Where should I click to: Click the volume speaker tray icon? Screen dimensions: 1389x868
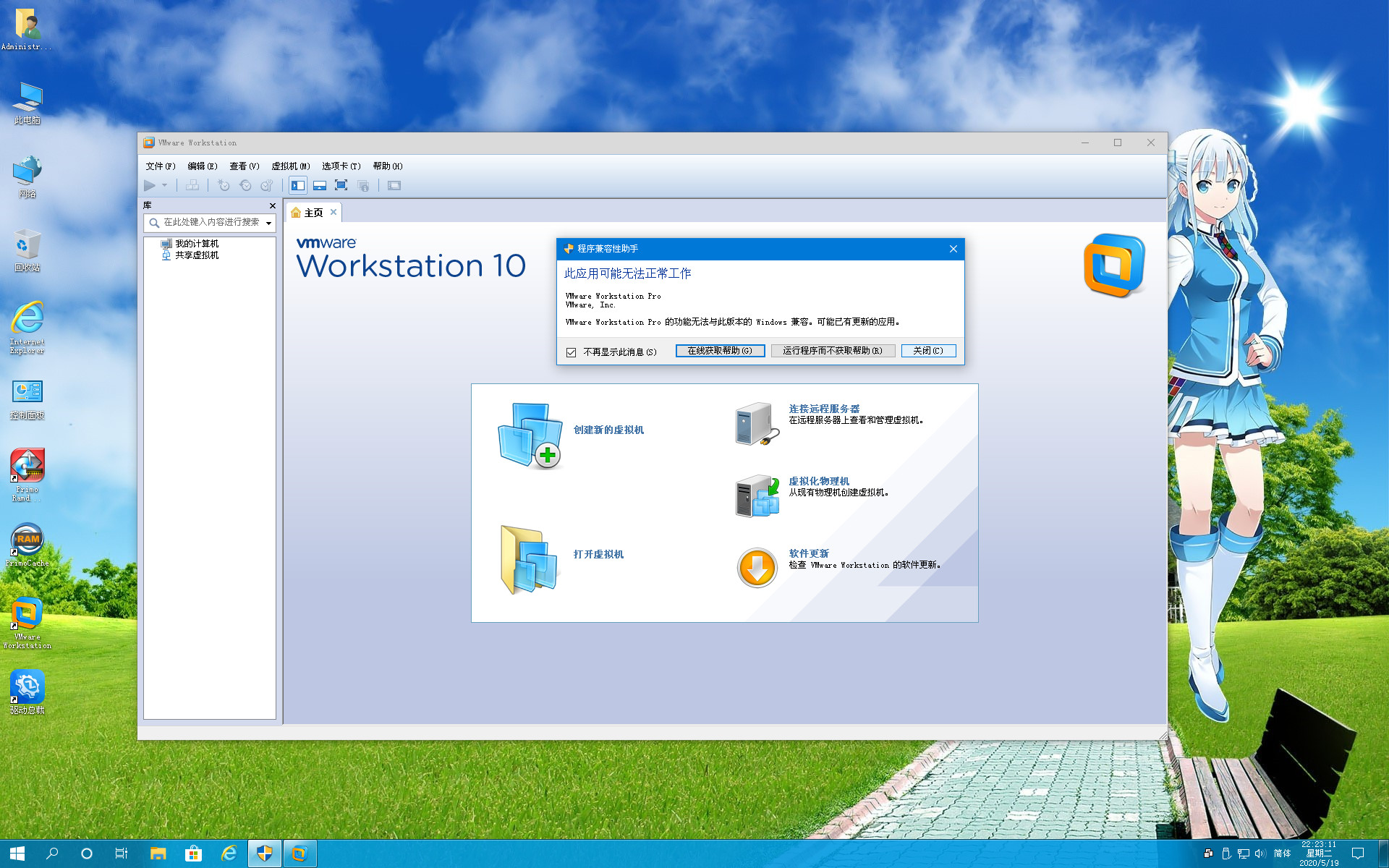point(1260,854)
